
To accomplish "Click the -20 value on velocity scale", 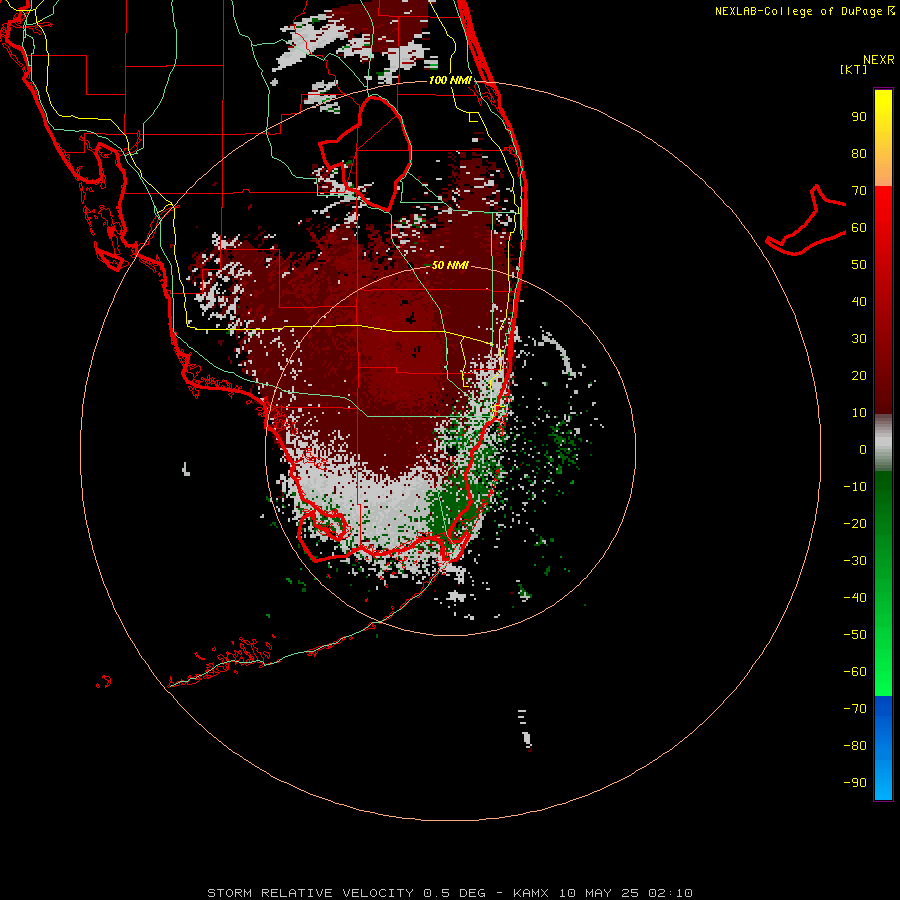I will [x=855, y=523].
